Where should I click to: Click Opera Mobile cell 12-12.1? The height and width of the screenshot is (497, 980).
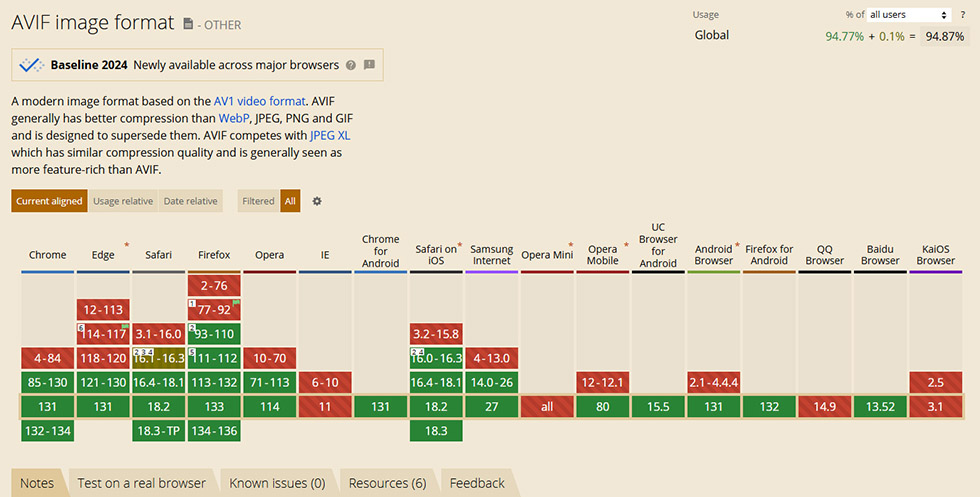pyautogui.click(x=602, y=382)
